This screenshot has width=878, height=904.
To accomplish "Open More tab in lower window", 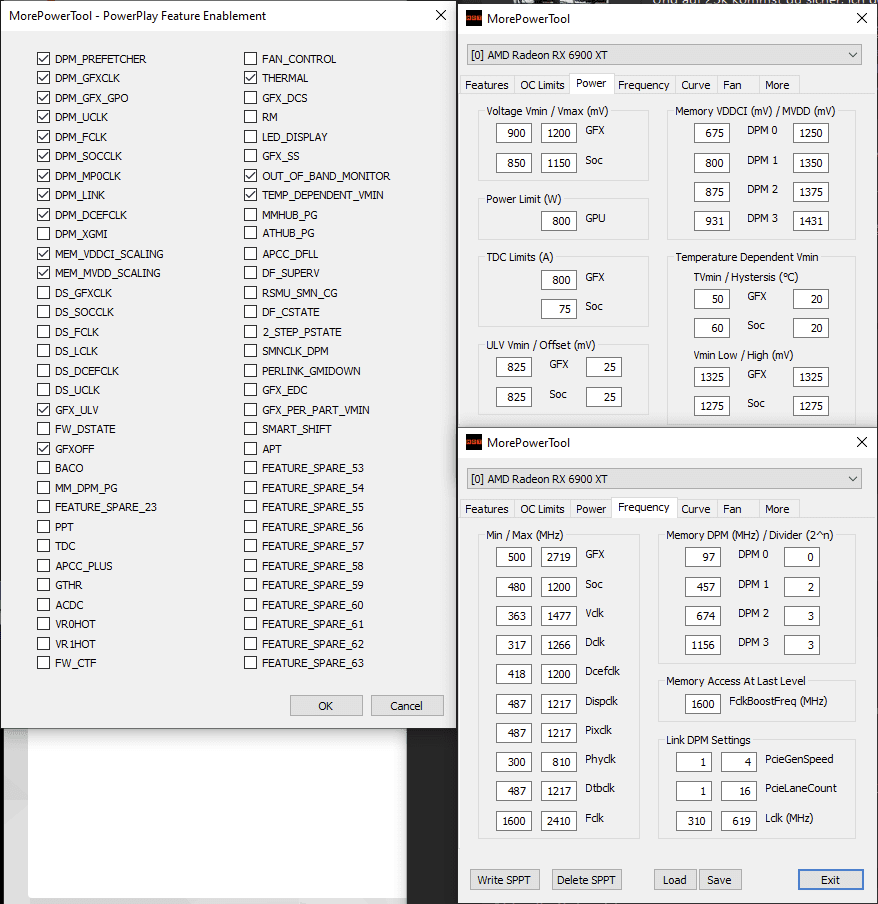I will pyautogui.click(x=777, y=508).
